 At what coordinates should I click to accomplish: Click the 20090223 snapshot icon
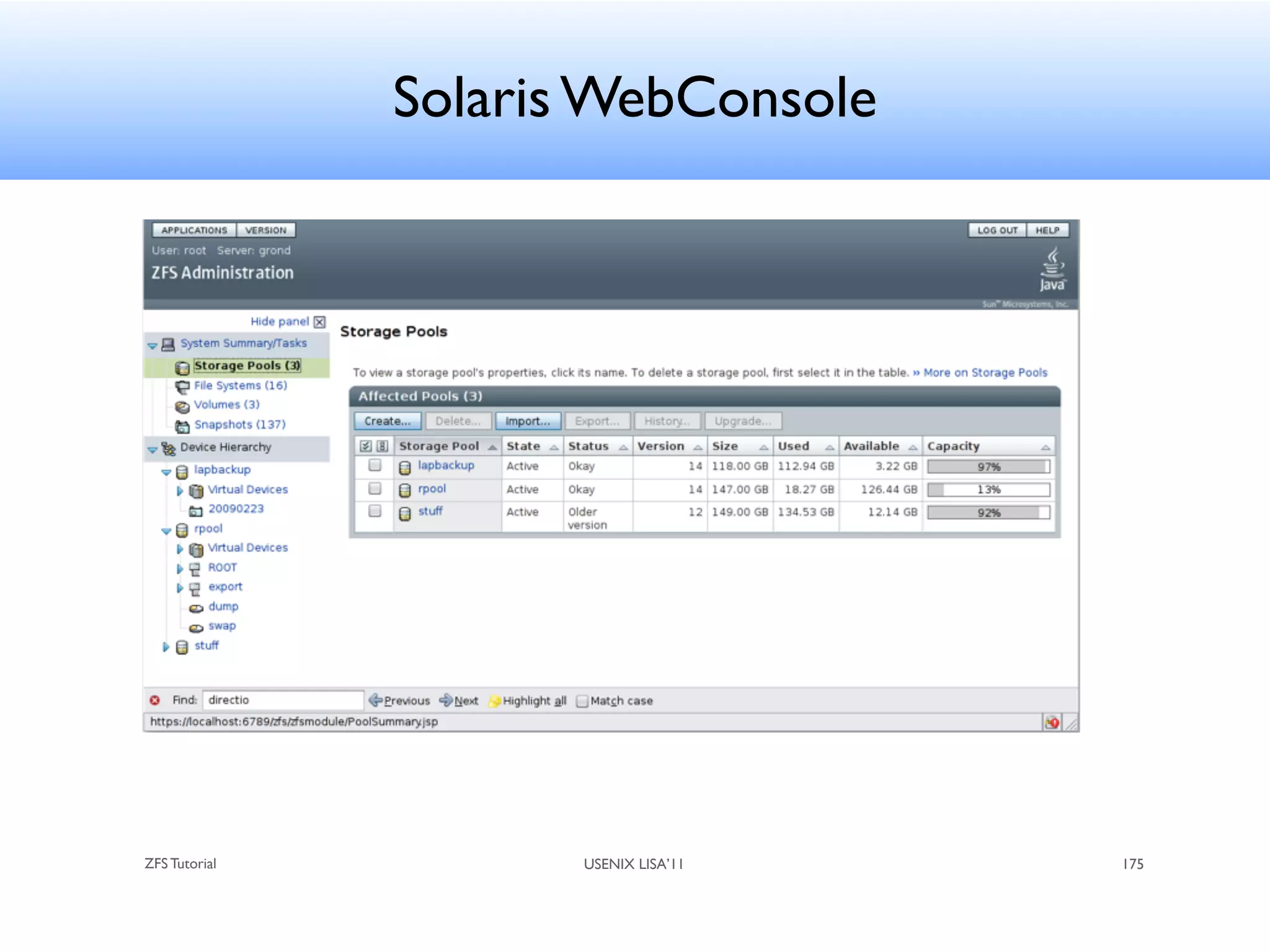pyautogui.click(x=196, y=511)
